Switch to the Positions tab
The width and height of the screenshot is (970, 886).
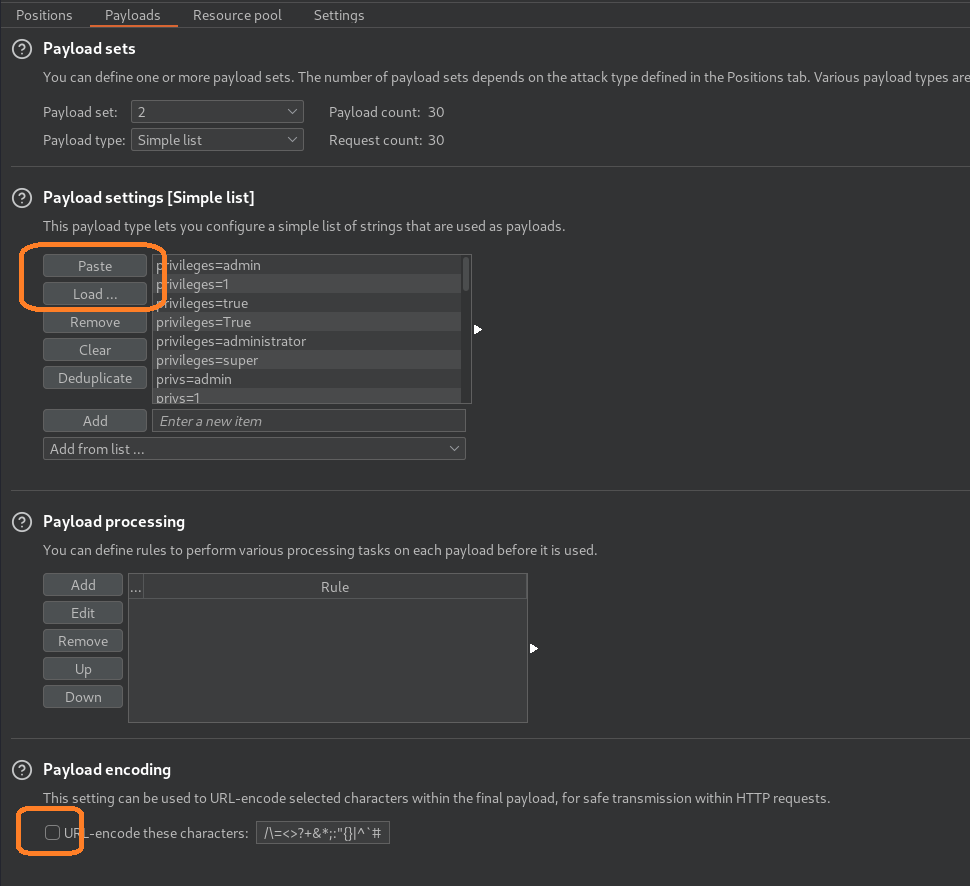[44, 15]
